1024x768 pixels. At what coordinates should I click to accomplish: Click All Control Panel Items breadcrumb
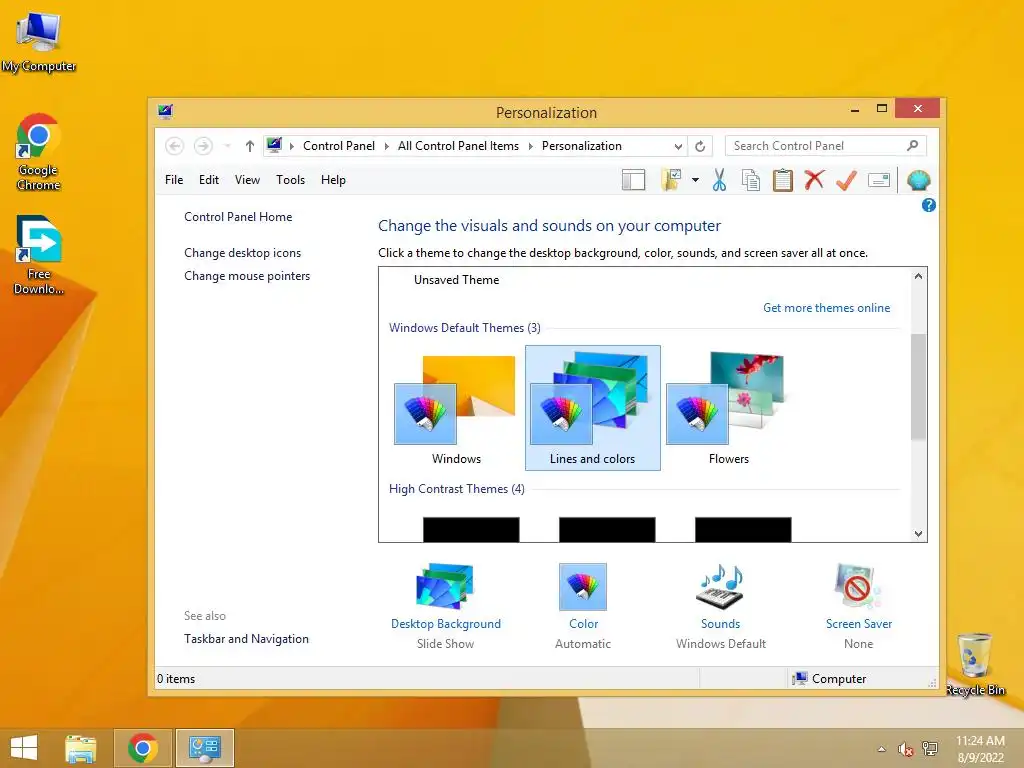[x=458, y=146]
